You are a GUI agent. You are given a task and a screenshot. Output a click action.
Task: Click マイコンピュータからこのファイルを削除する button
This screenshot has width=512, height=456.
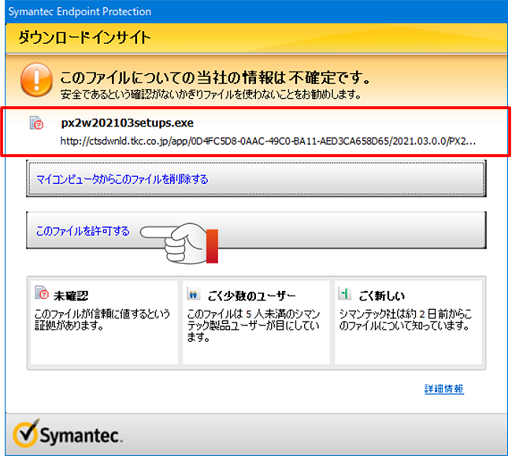[256, 179]
